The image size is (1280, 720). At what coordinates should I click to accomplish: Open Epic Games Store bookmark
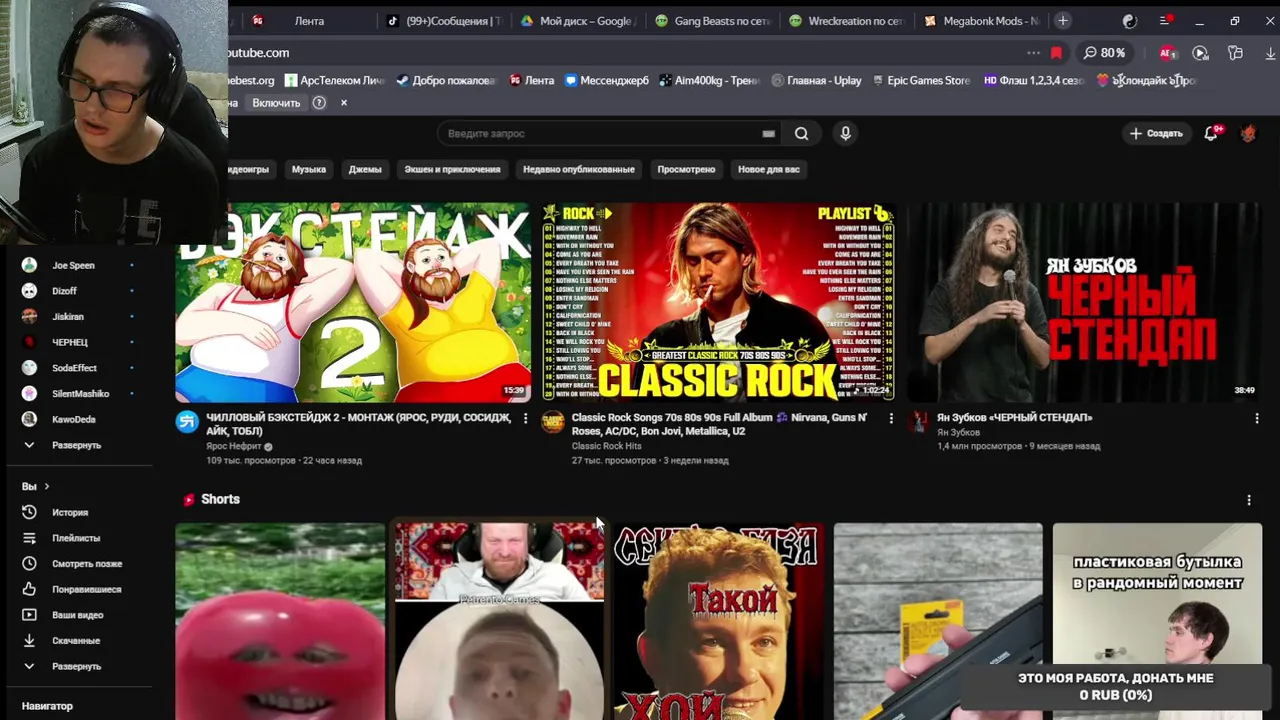(920, 80)
